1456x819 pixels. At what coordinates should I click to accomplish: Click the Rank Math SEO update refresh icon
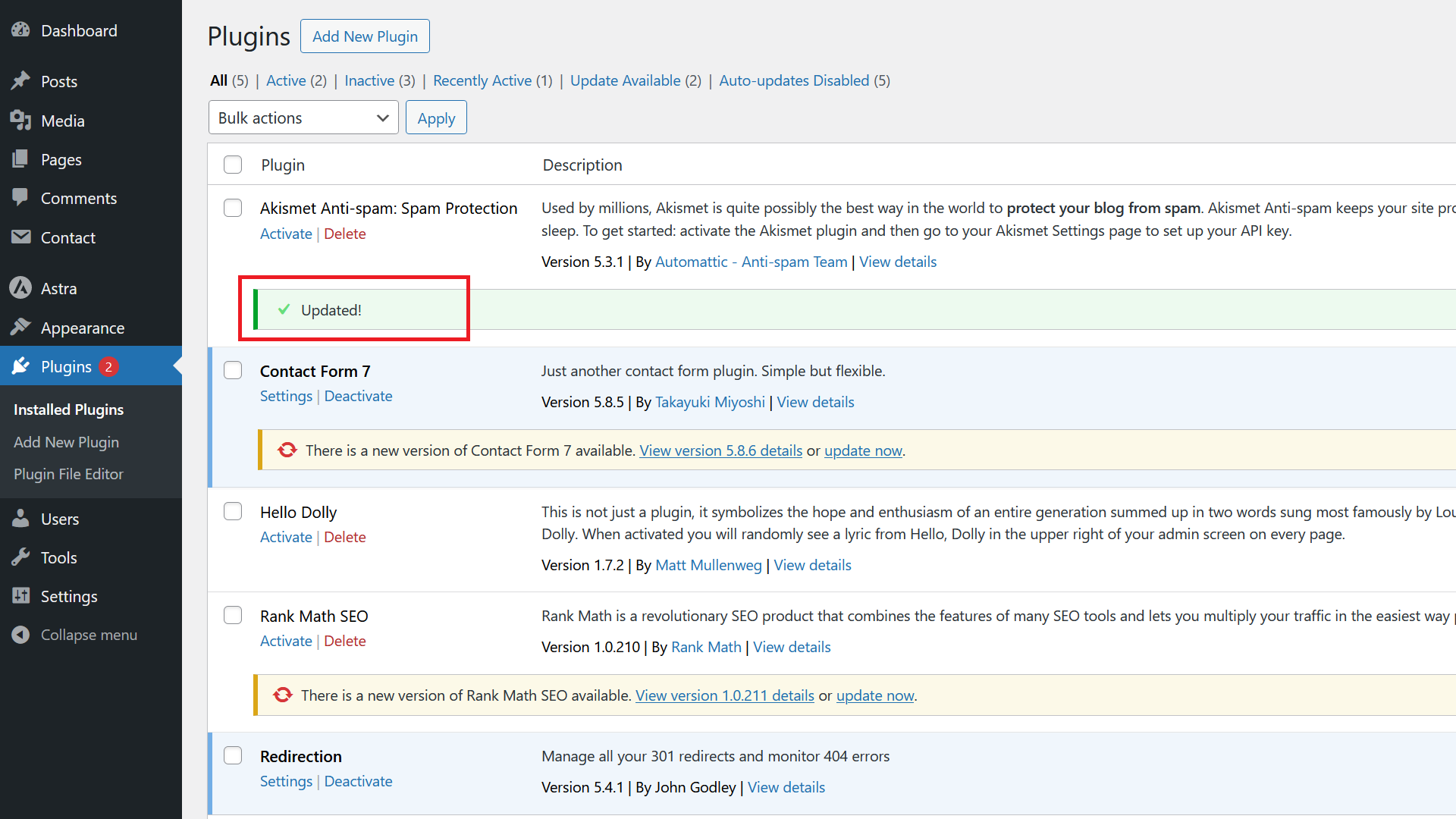[x=282, y=695]
